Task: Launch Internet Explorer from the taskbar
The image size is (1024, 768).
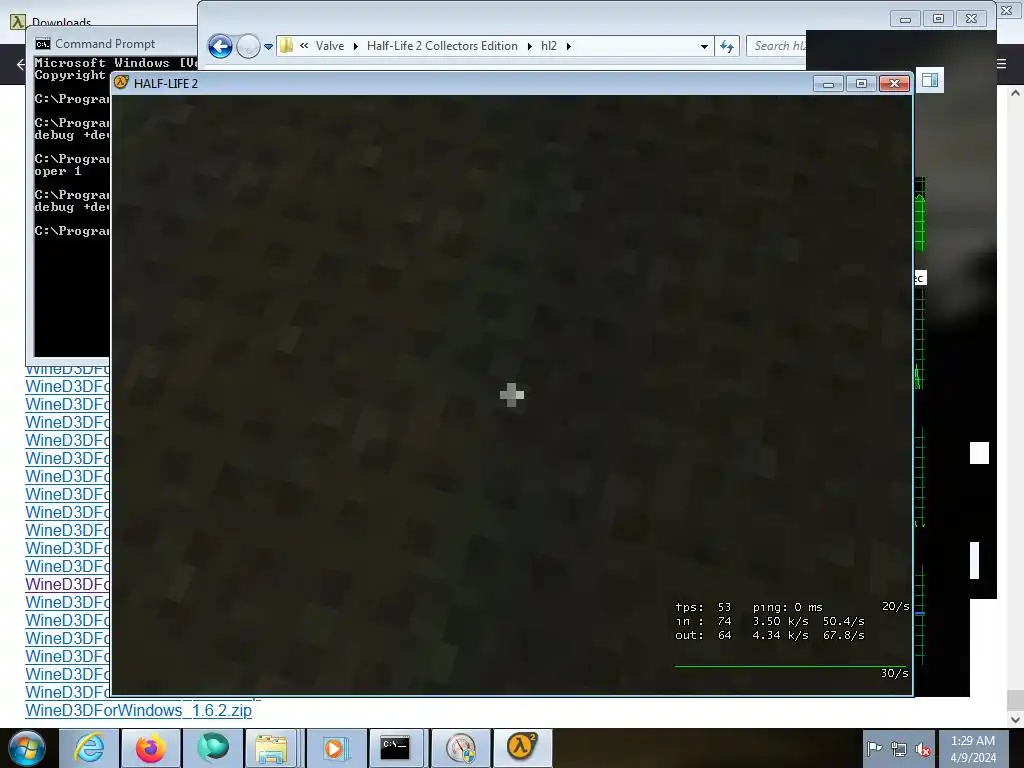Action: coord(89,748)
